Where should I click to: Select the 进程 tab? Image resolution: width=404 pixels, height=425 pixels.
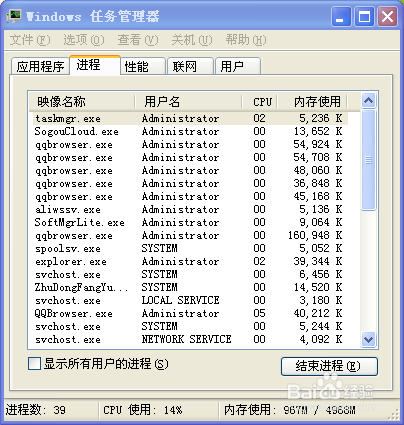pyautogui.click(x=95, y=65)
